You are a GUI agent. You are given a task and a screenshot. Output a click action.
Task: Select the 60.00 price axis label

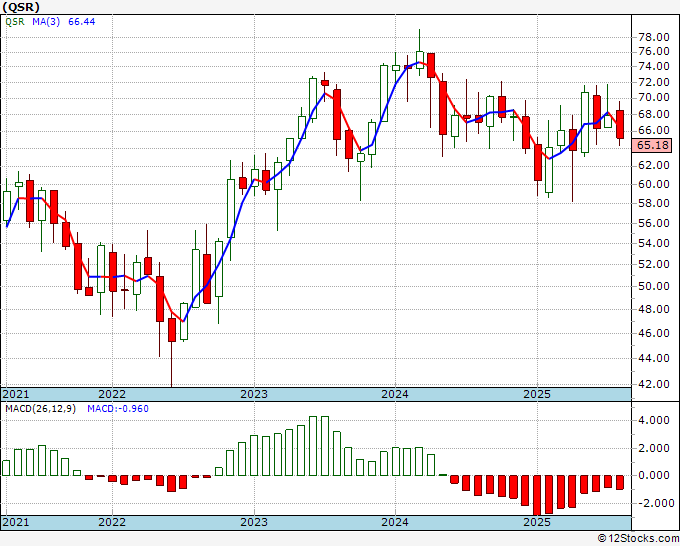point(654,184)
